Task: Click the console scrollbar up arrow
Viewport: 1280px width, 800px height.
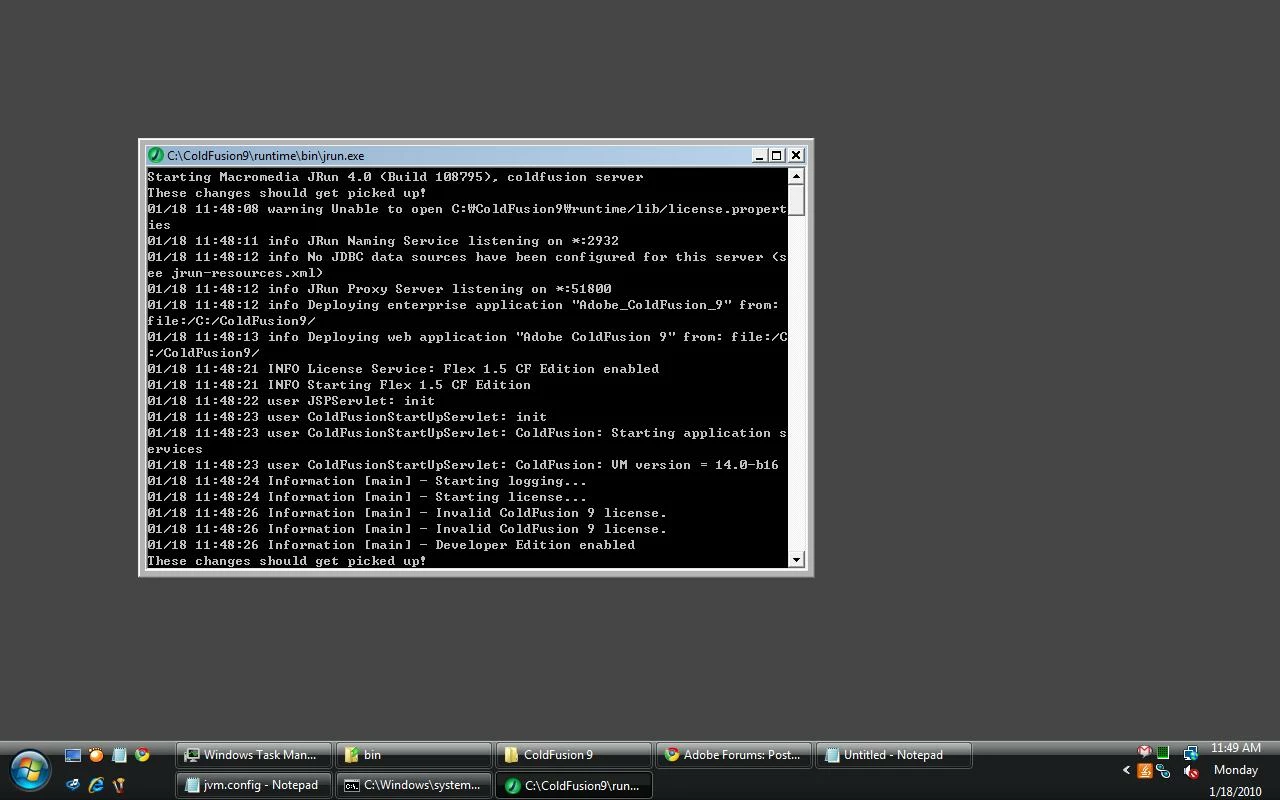Action: pos(796,176)
